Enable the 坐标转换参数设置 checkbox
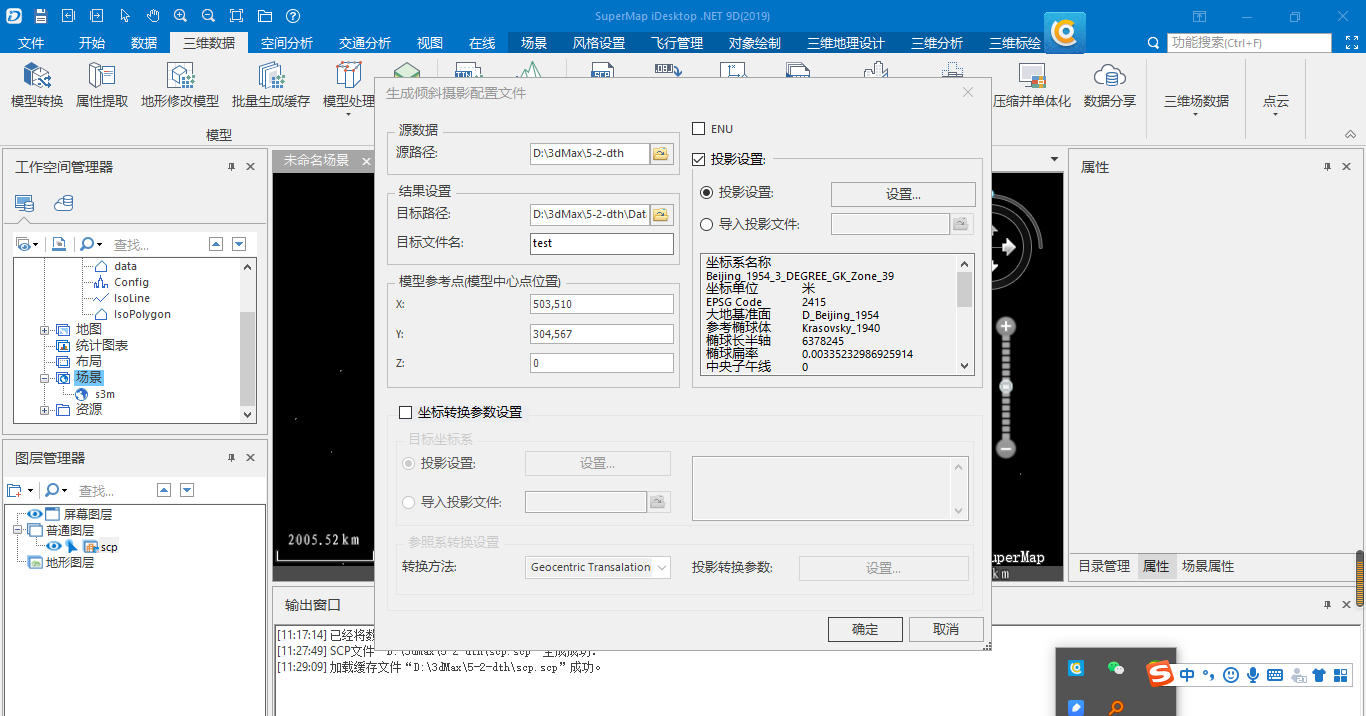 (405, 412)
